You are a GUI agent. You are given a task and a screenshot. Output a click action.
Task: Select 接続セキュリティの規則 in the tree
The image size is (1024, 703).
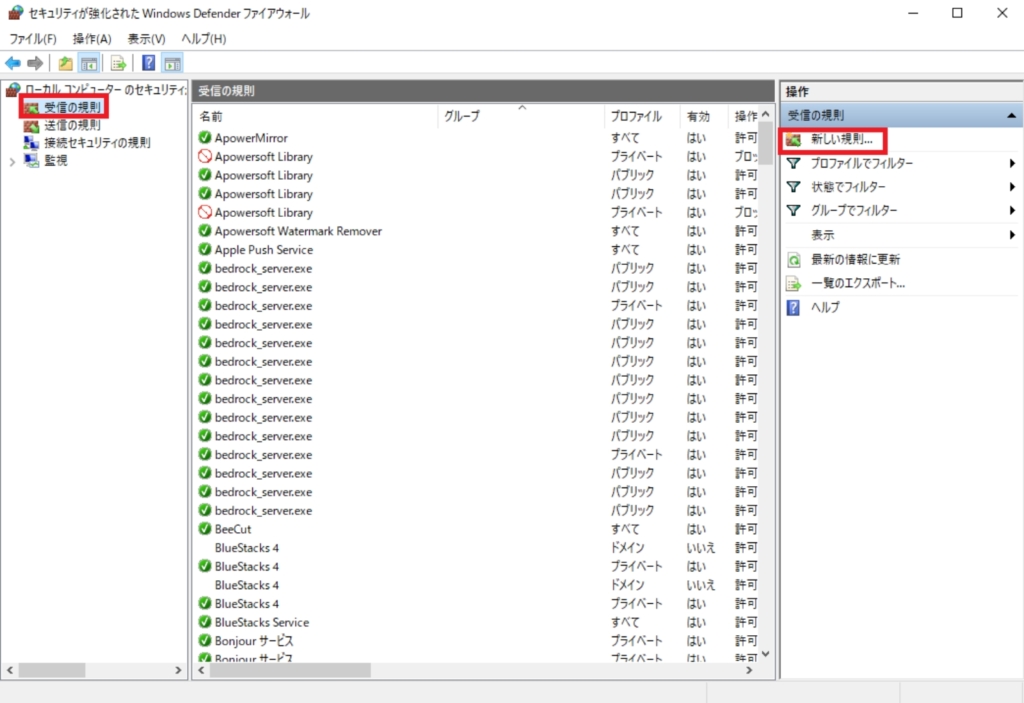pos(97,142)
